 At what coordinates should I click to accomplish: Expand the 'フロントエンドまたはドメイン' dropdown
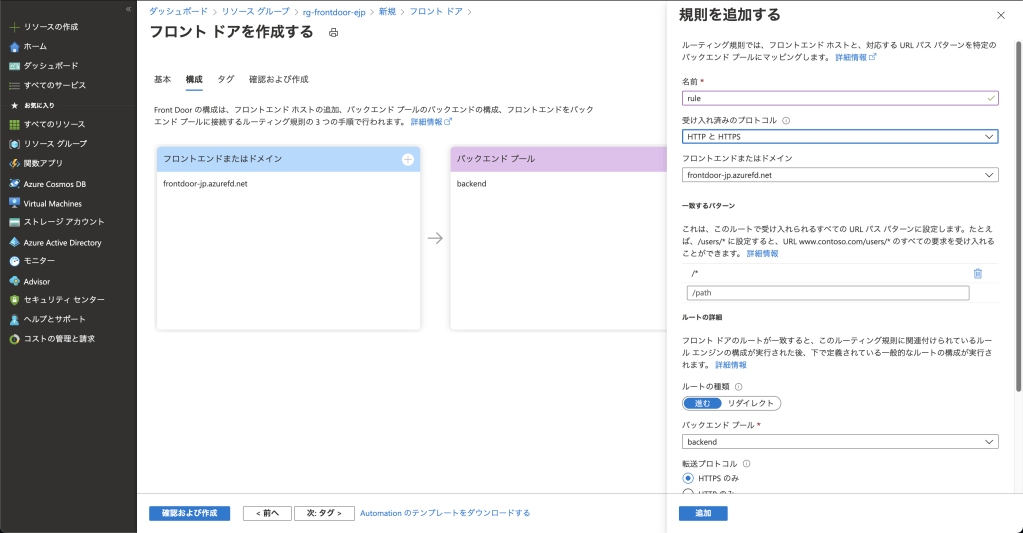pos(840,175)
